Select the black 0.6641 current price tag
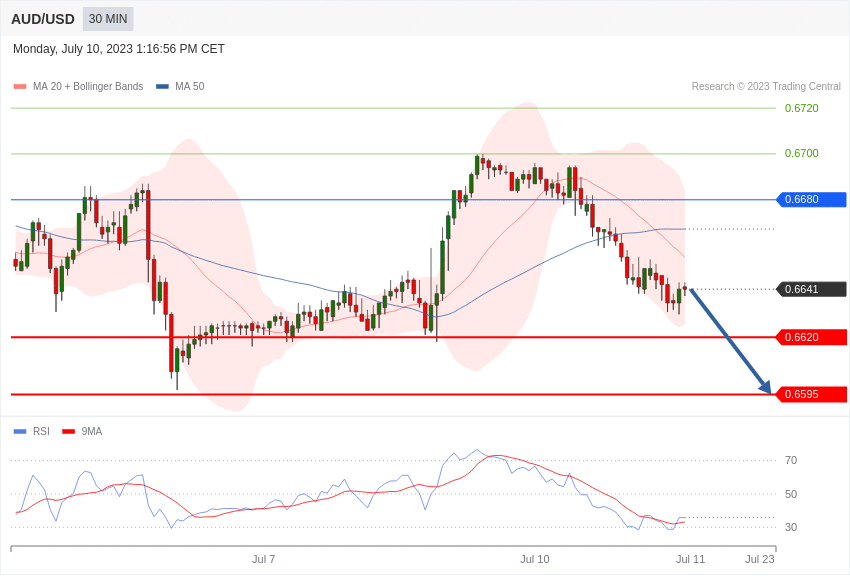The image size is (850, 576). 812,289
